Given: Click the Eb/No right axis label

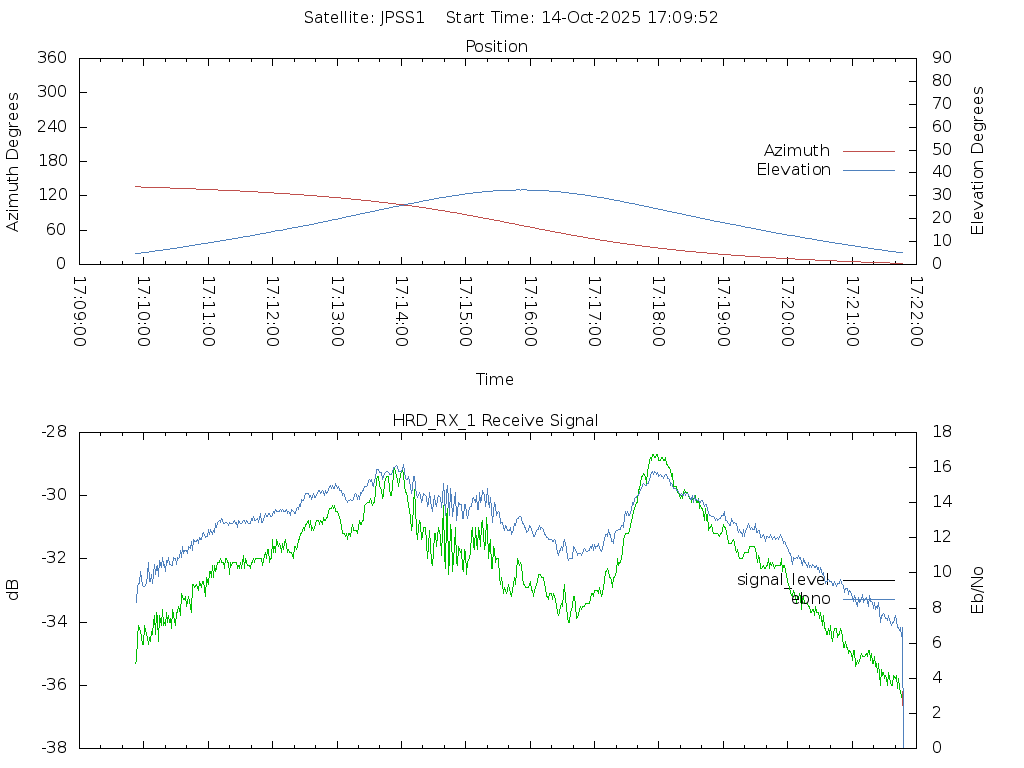Looking at the screenshot, I should [978, 589].
